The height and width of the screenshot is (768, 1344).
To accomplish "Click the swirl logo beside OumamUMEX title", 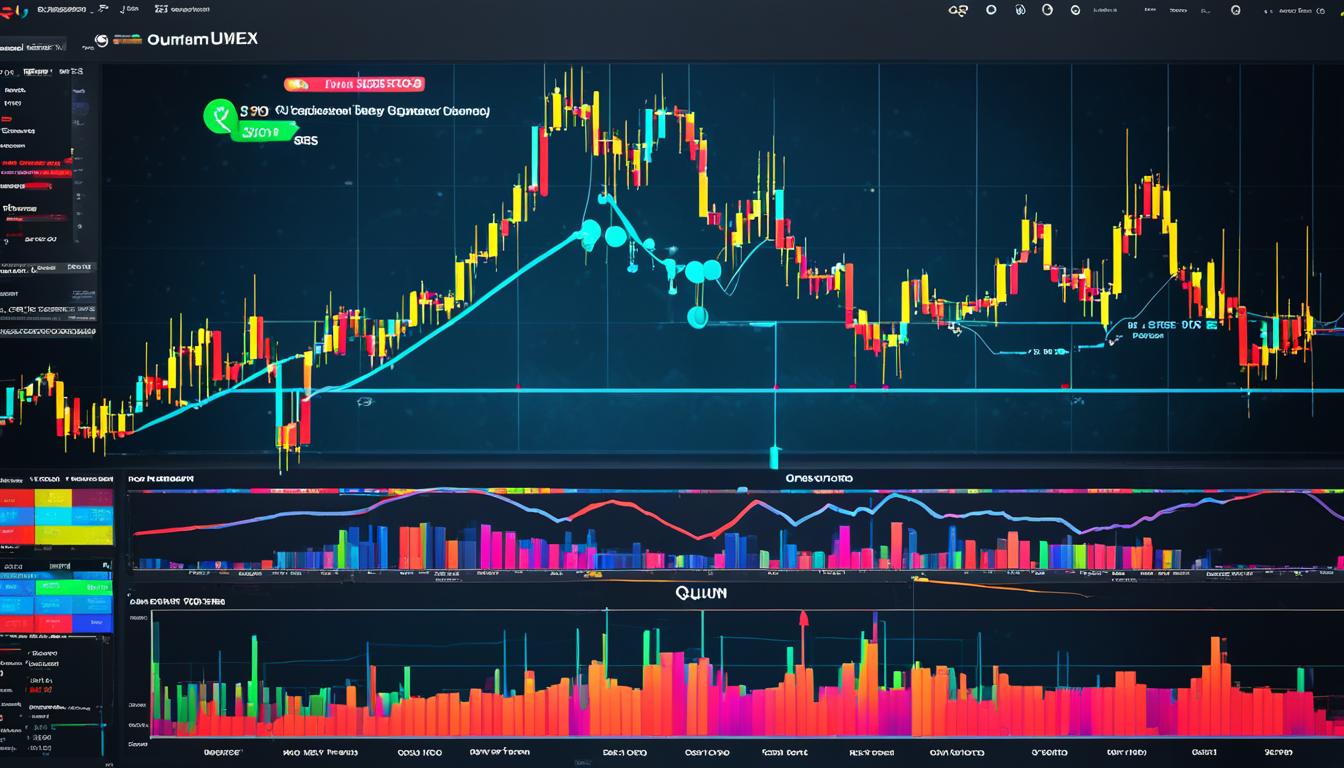I will coord(100,41).
